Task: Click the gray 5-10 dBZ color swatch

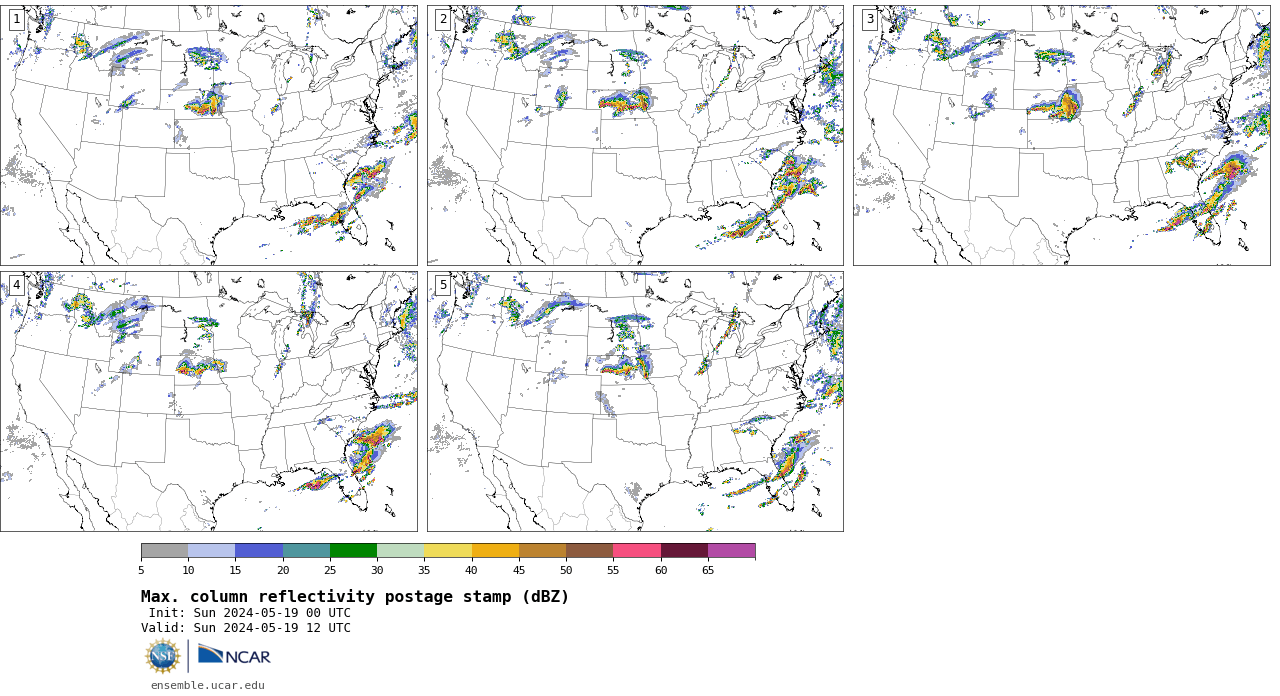Action: click(165, 550)
